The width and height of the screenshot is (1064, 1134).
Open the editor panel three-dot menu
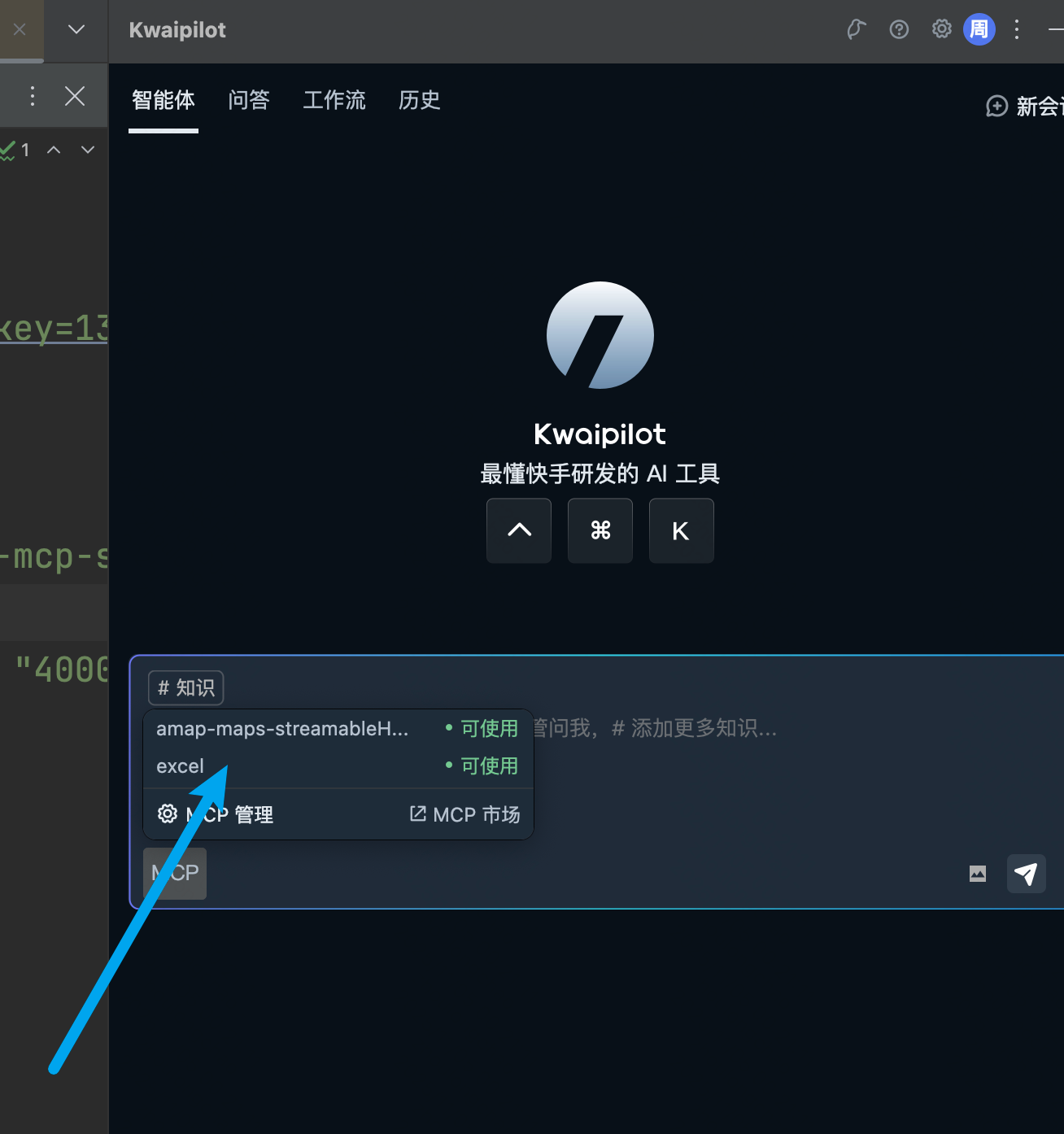pyautogui.click(x=33, y=96)
